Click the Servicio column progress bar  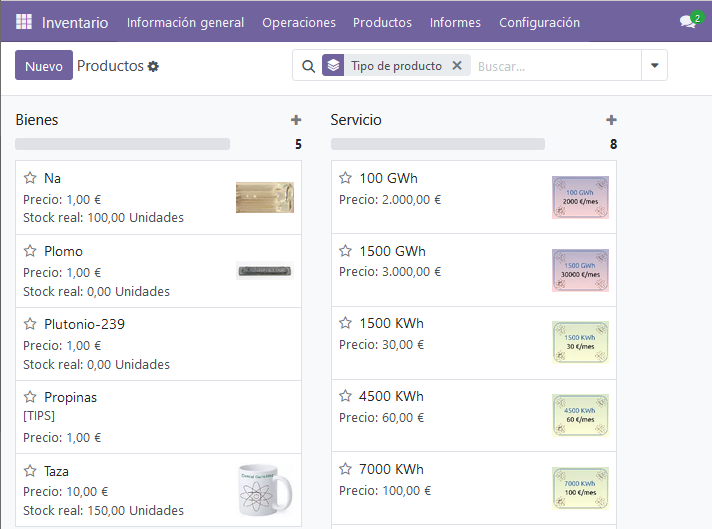point(438,144)
